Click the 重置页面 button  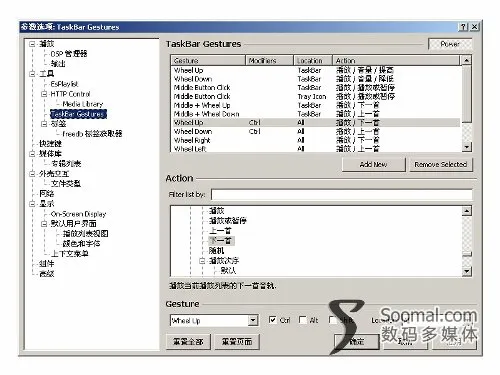click(x=237, y=342)
